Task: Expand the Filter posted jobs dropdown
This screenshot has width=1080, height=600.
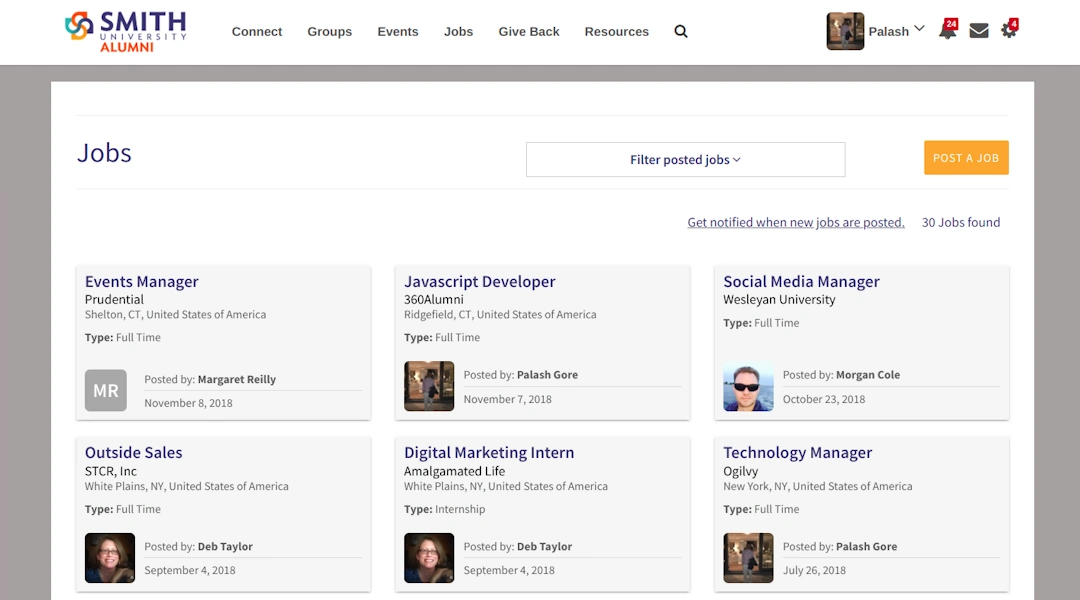Action: pyautogui.click(x=685, y=160)
